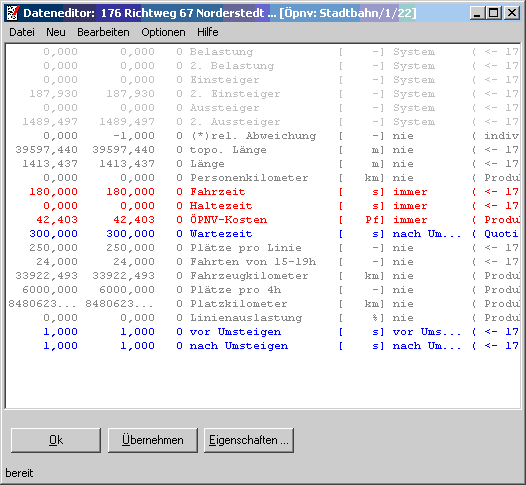Click the first value 300,000 of Wartezeit
Viewport: 526px width, 485px height.
click(x=53, y=234)
